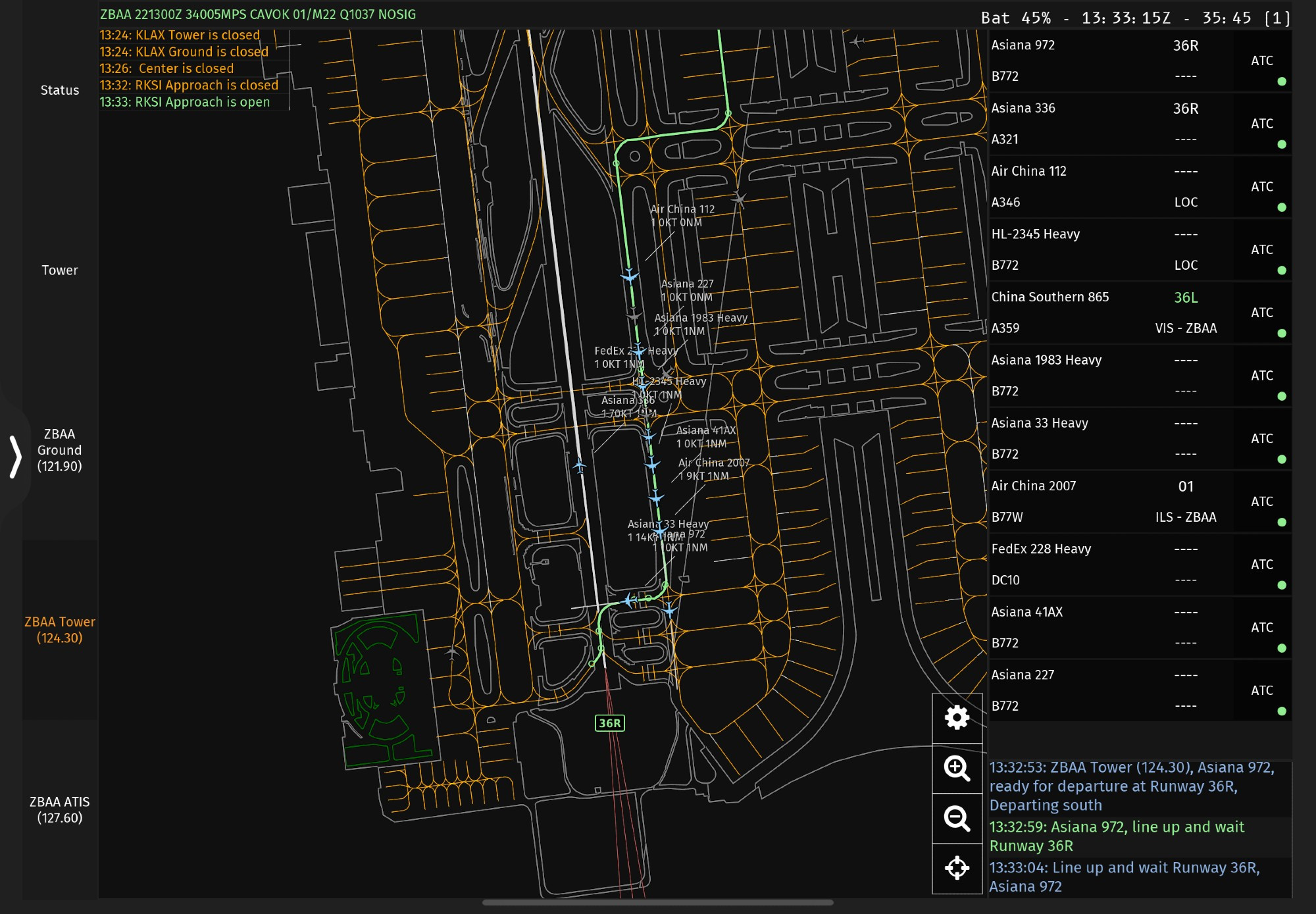
Task: Click green status dot for Asiana 336
Action: click(x=1282, y=144)
